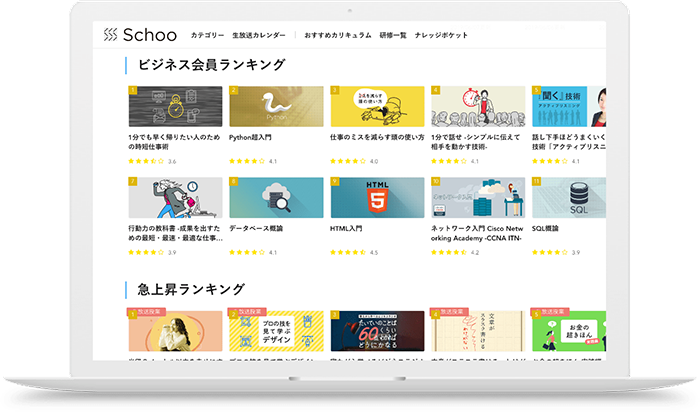Open the stopwatch time-saving course thumbnail
Viewport: 700px width, 412px height.
click(x=175, y=106)
